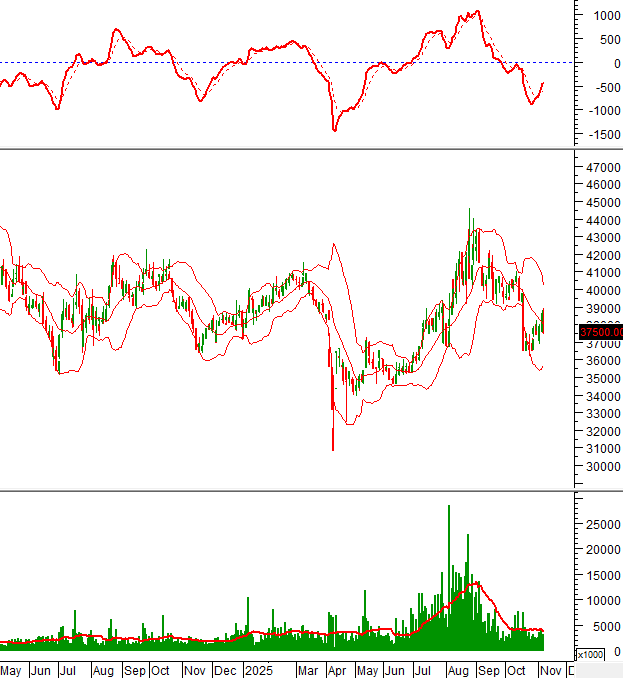Click the Apr month label on time axis
Screen dimensions: 623x678
338,670
